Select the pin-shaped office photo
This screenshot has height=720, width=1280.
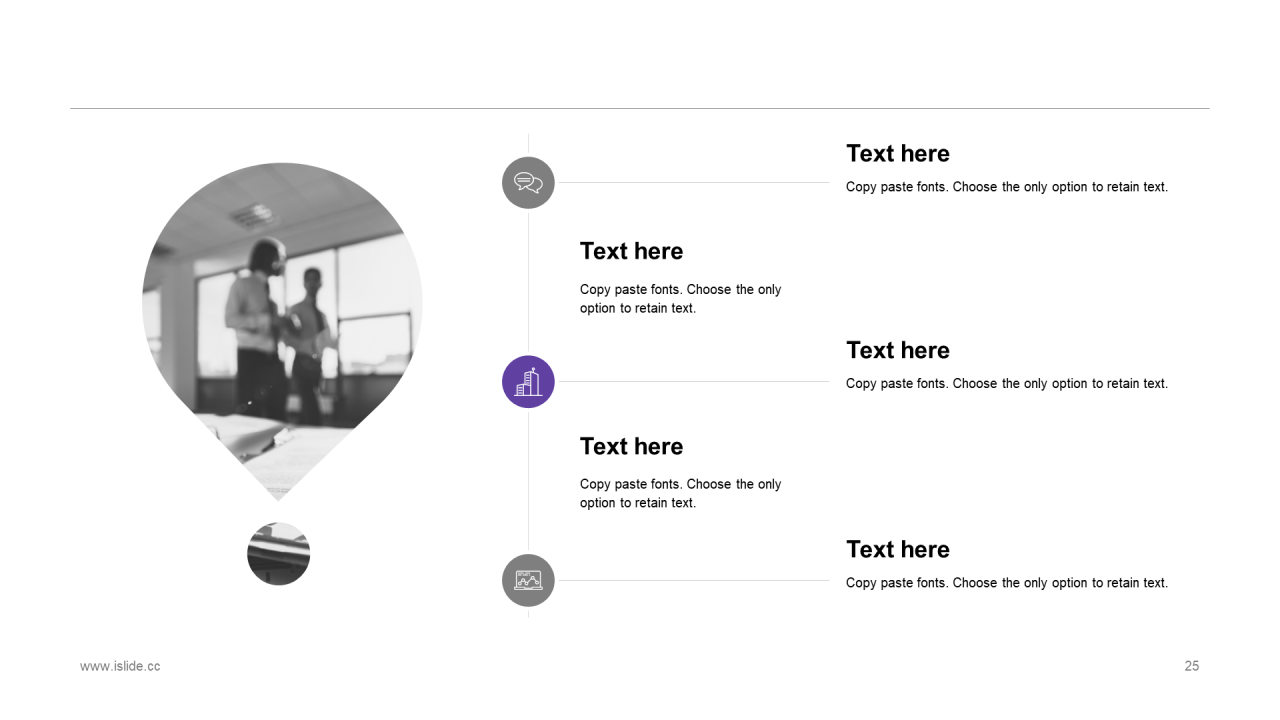pyautogui.click(x=282, y=331)
